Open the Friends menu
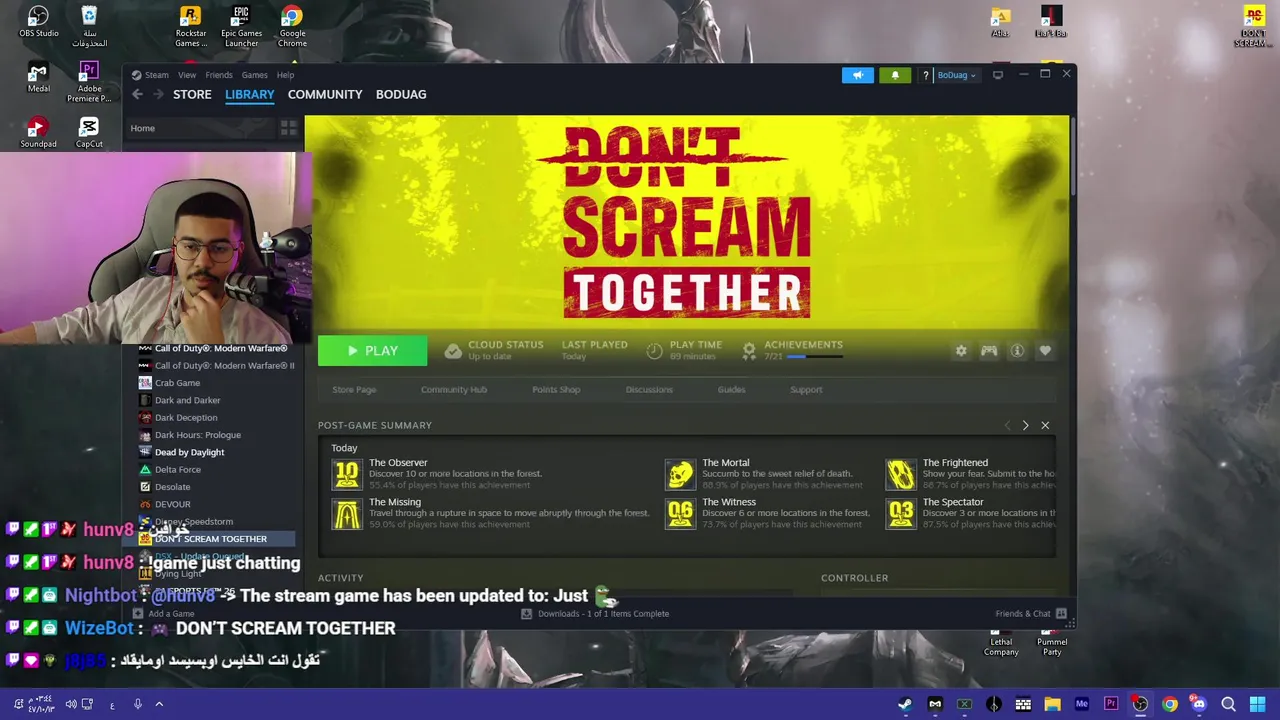The image size is (1280, 720). tap(218, 75)
